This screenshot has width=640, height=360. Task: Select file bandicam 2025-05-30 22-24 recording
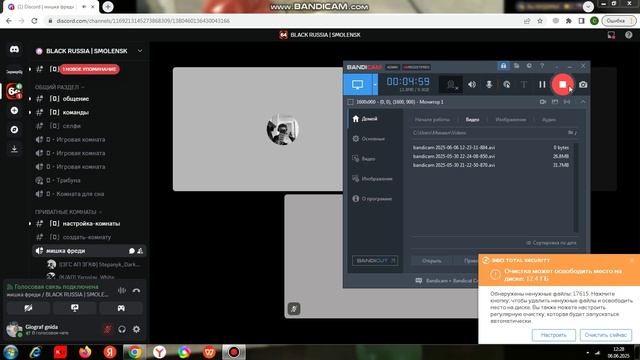491,156
